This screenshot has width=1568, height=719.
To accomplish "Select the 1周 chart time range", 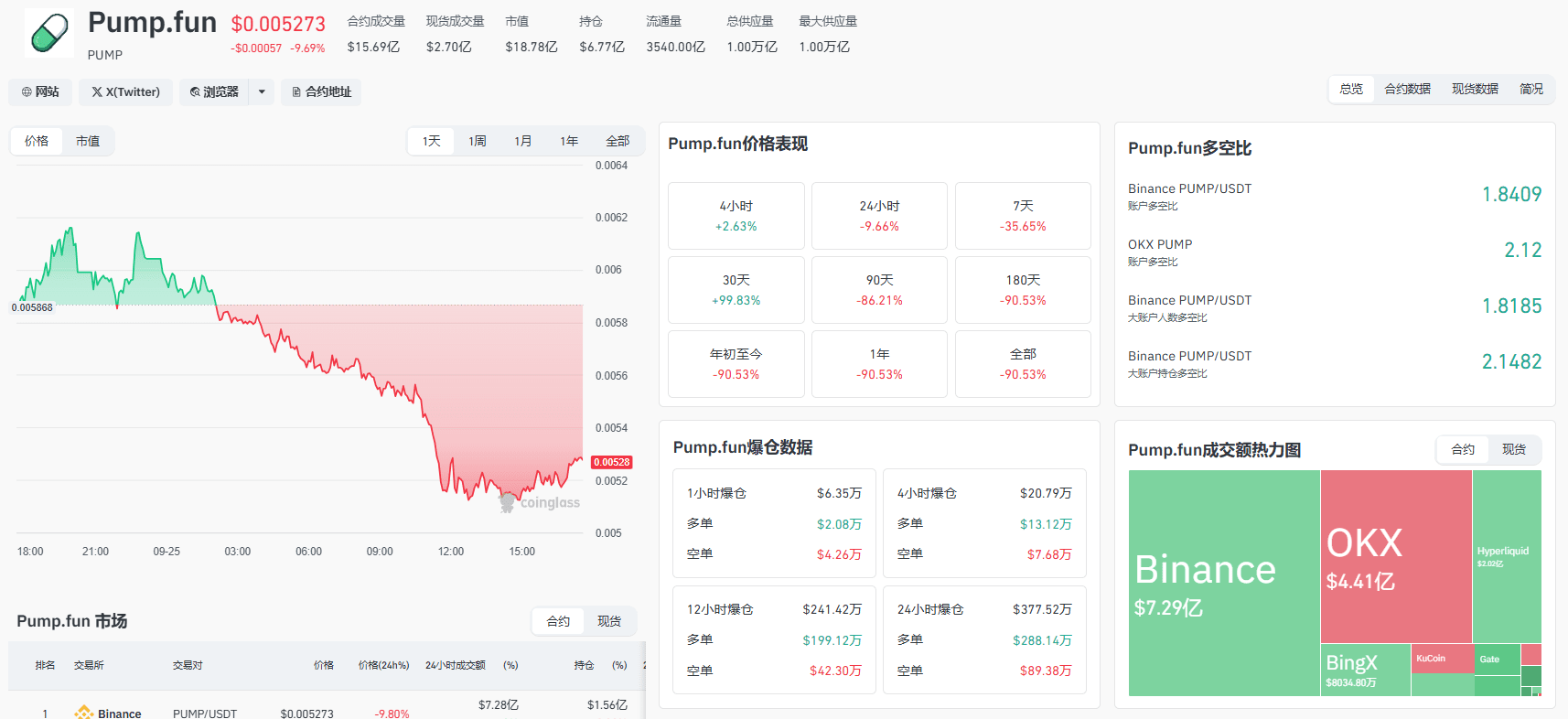I will [x=478, y=141].
